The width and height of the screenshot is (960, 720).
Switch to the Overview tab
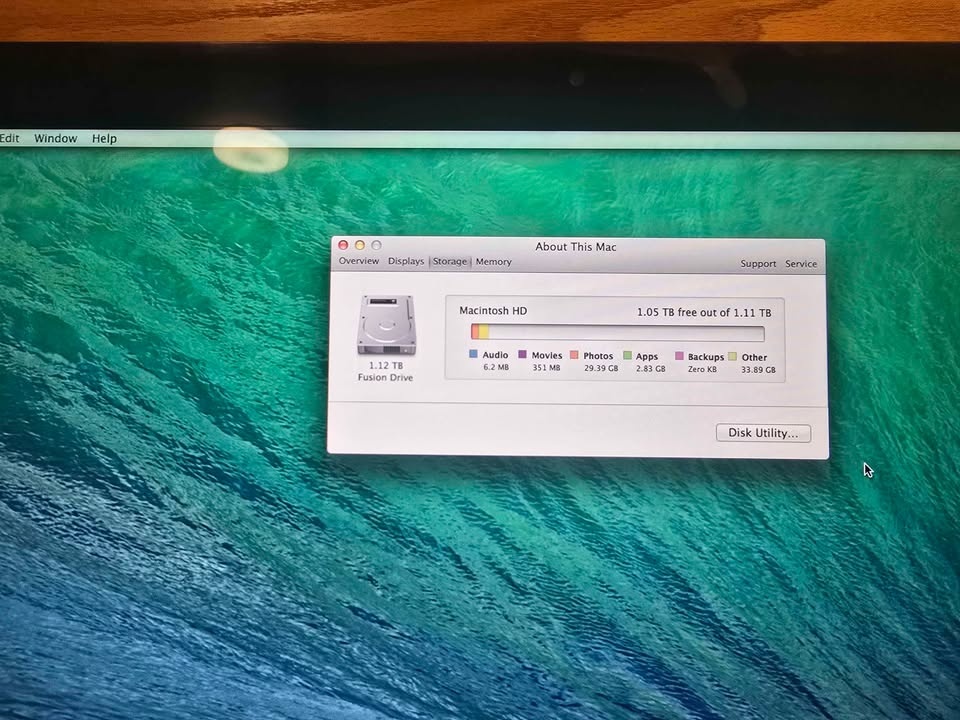point(359,261)
